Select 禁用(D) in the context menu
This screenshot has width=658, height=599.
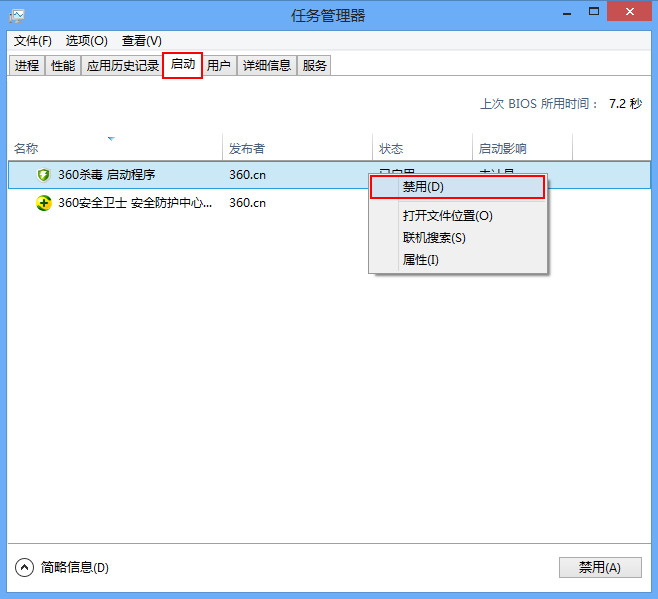pos(423,187)
